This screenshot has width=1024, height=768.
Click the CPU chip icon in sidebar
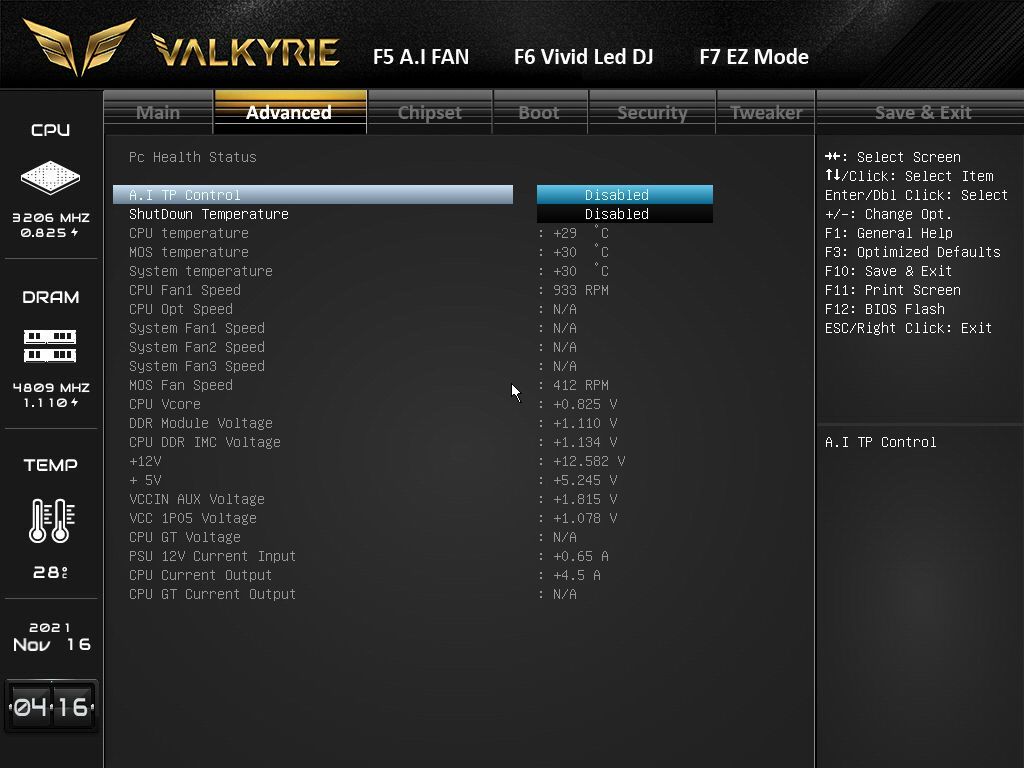point(50,177)
